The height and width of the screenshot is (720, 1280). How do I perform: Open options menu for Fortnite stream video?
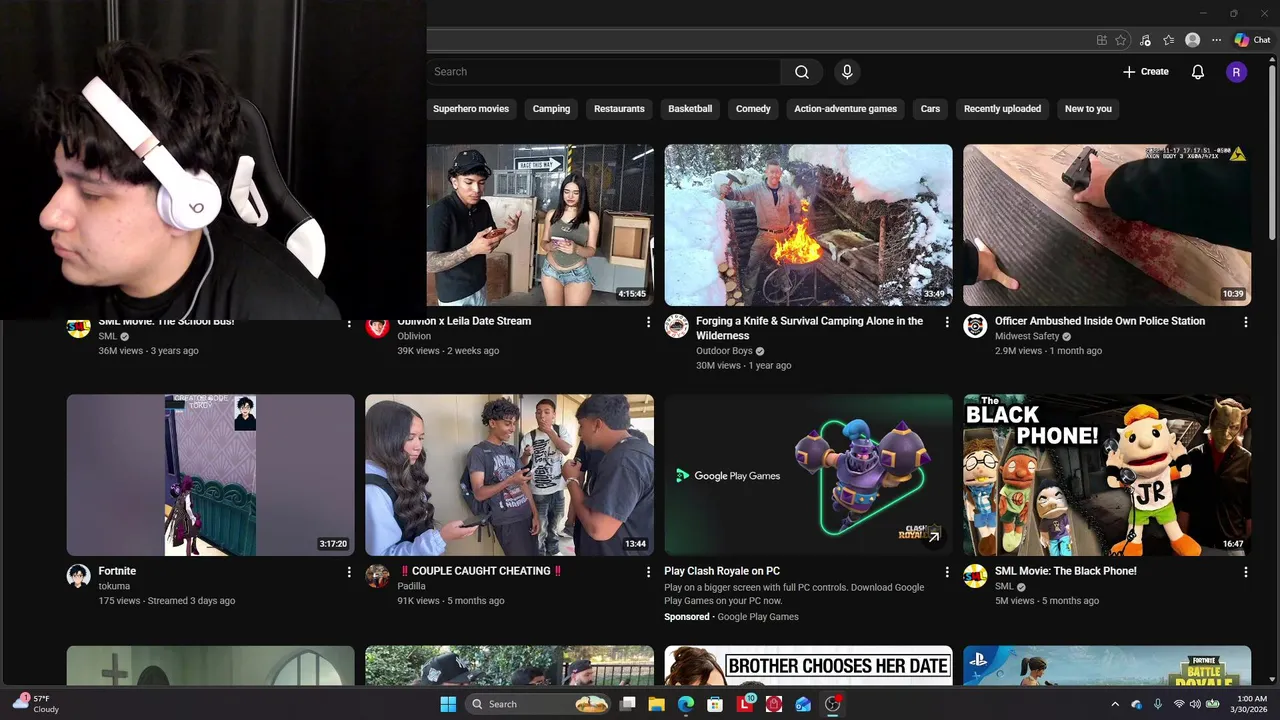point(349,572)
